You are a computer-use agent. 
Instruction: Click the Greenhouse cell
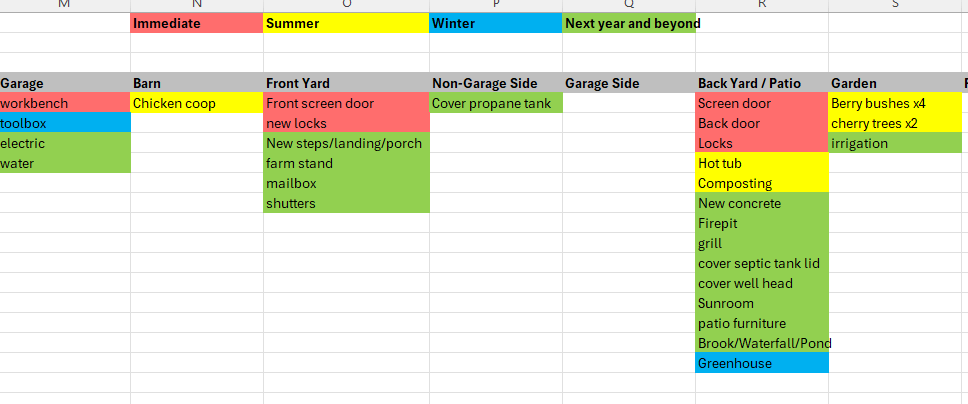[761, 363]
